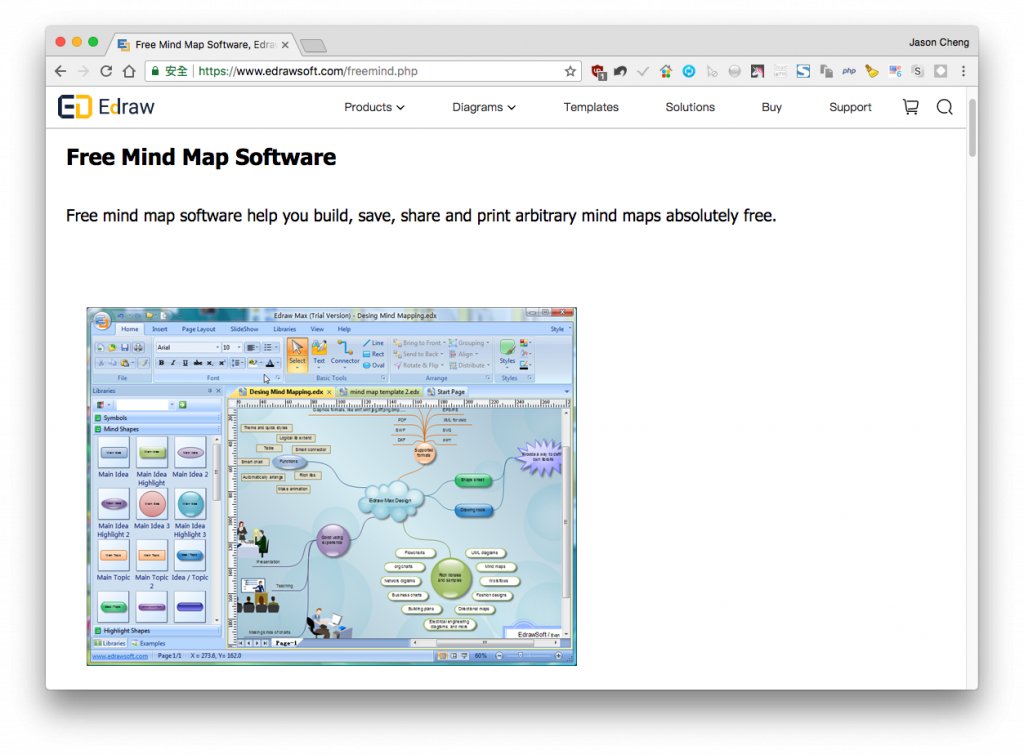Open the shopping cart
The height and width of the screenshot is (755, 1024).
click(x=910, y=106)
